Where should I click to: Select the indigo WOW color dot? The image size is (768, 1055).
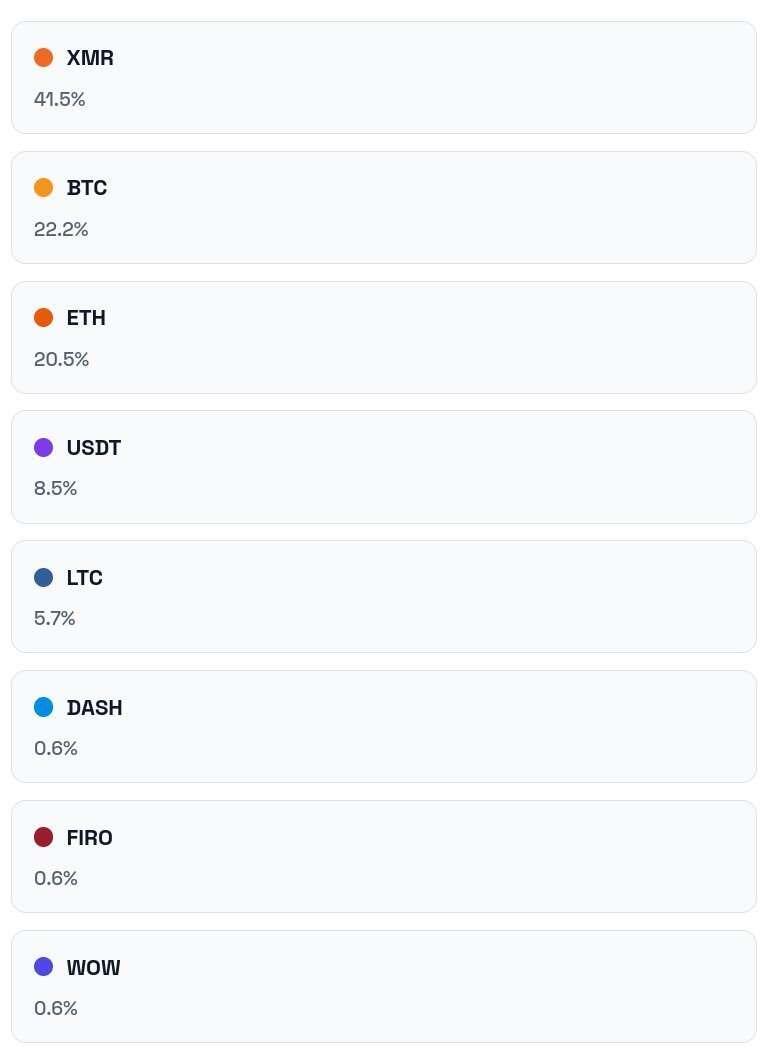tap(43, 967)
